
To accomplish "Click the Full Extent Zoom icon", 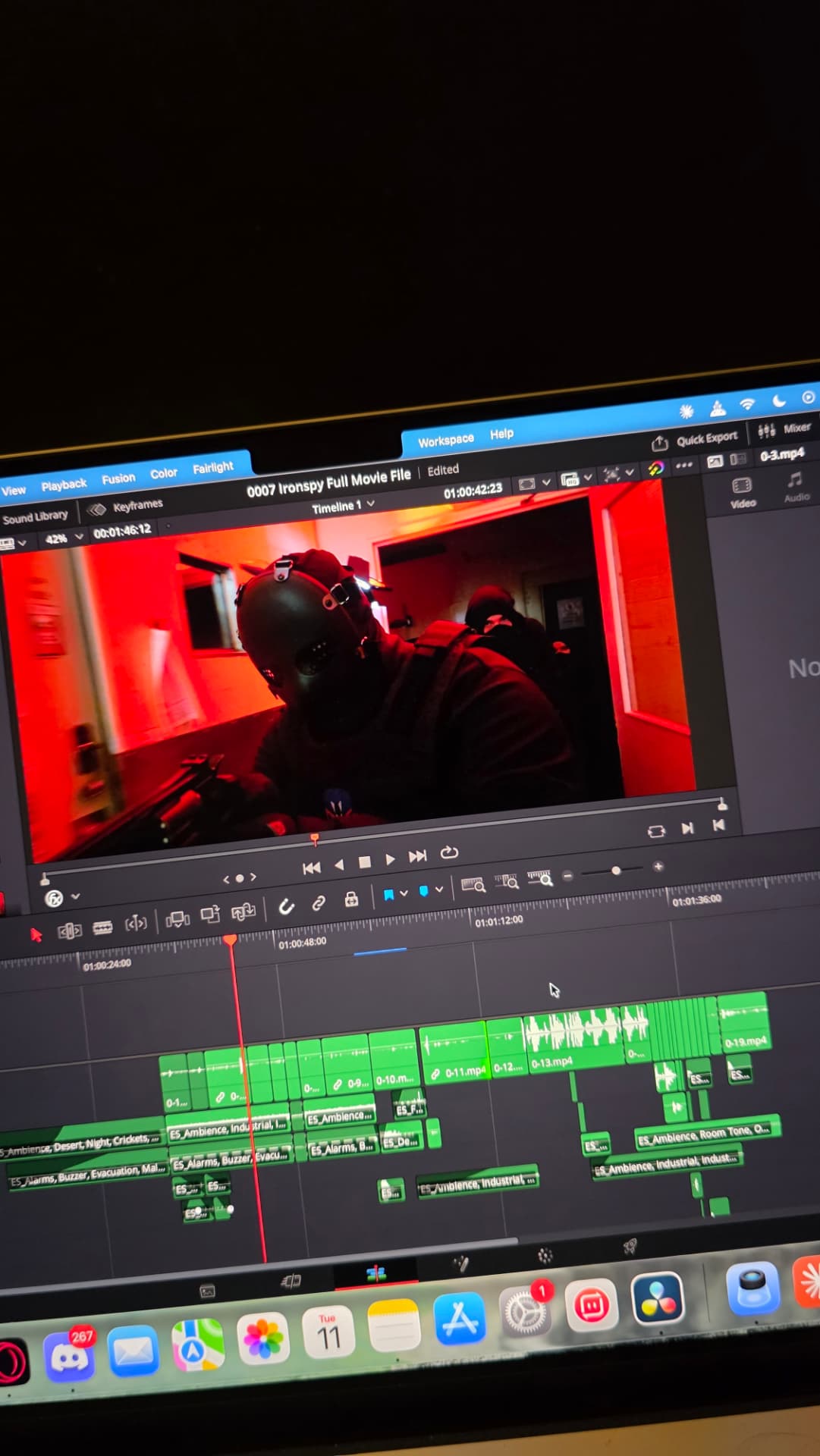I will 473,885.
